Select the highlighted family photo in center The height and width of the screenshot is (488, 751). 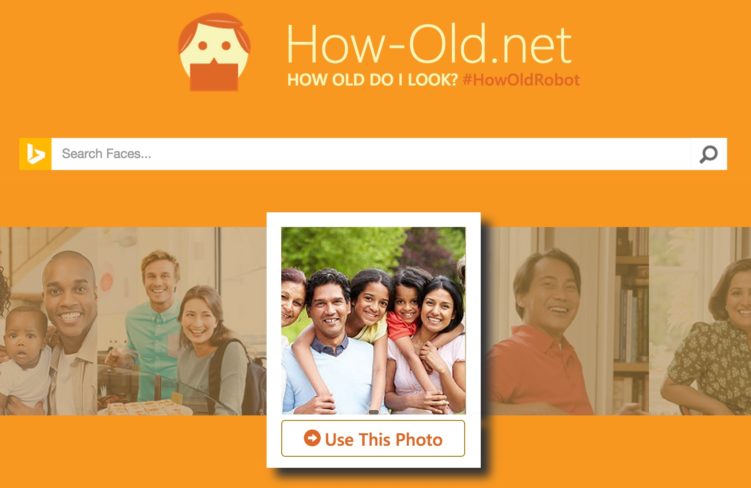coord(373,320)
